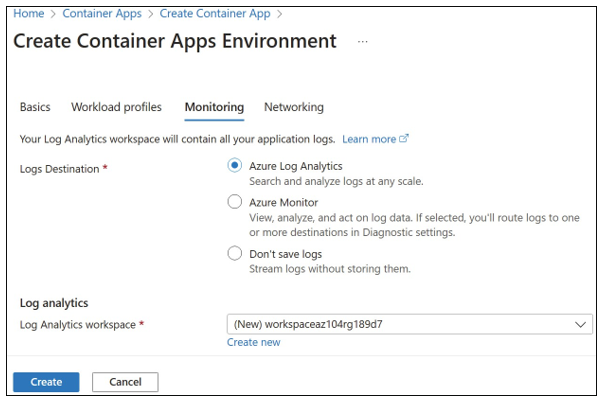This screenshot has width=602, height=398.
Task: Open the Learn more link
Action: tap(369, 139)
